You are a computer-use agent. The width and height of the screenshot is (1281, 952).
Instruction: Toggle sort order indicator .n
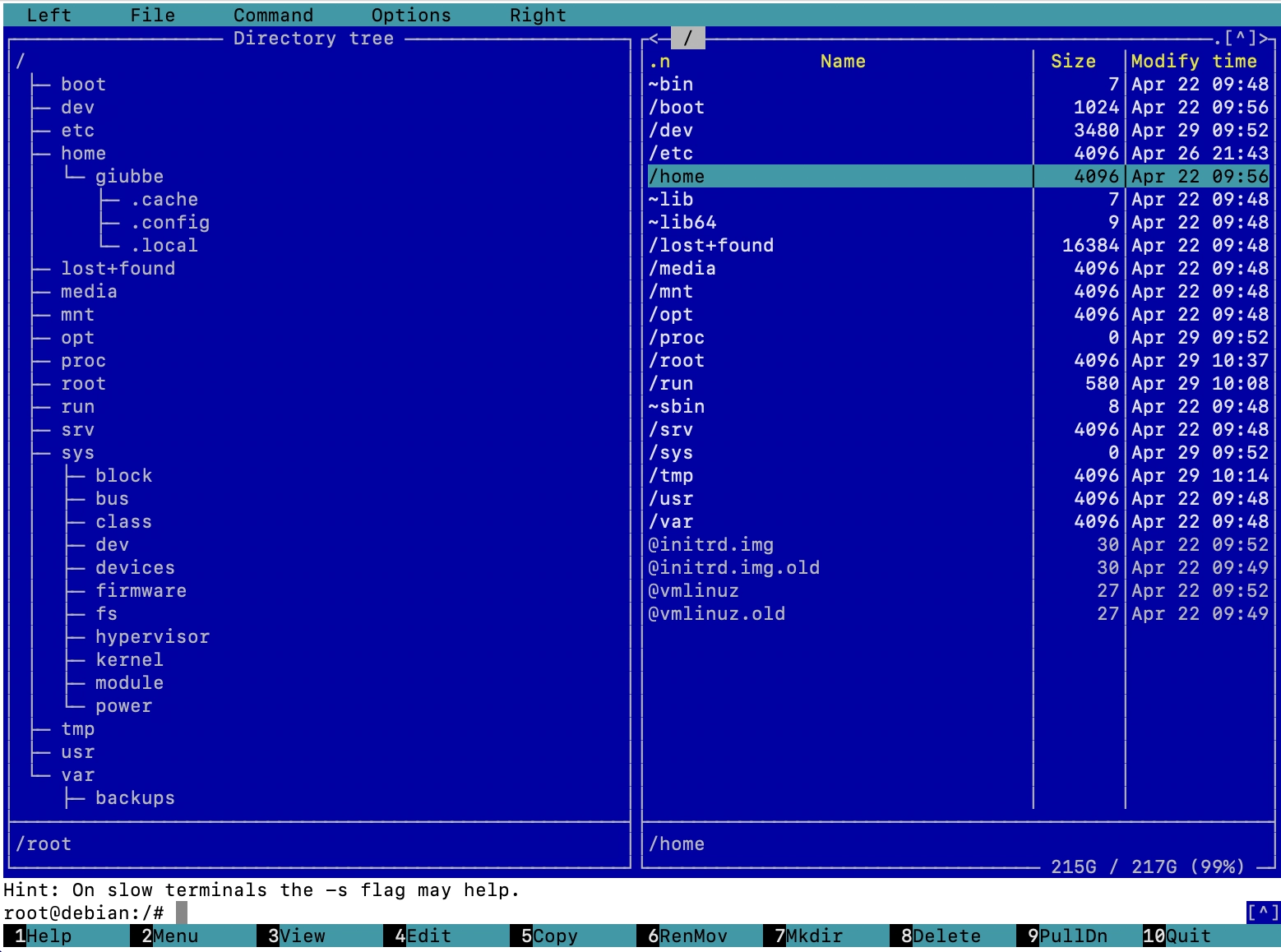[659, 62]
